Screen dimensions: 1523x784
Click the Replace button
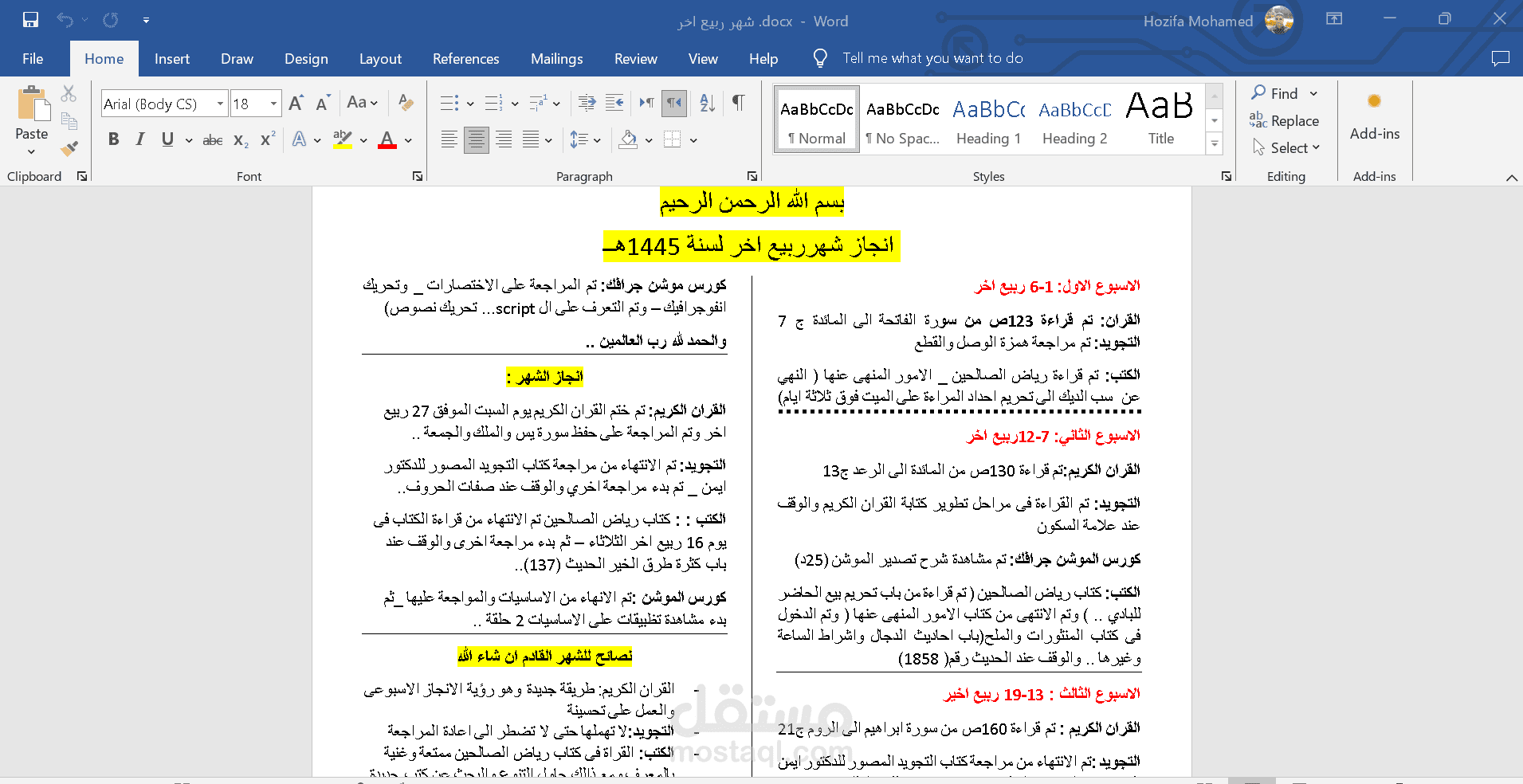click(x=1284, y=121)
